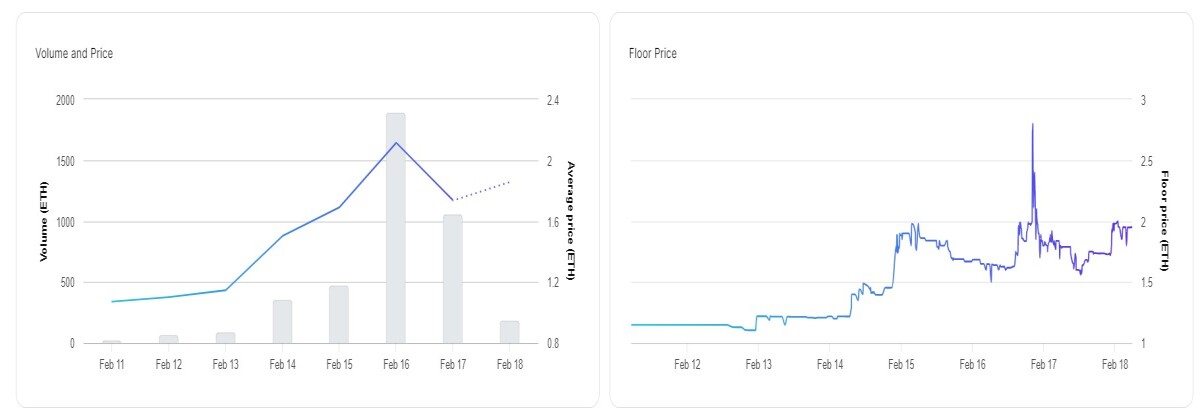Image resolution: width=1200 pixels, height=414 pixels.
Task: Click the Feb 12 volume bar
Action: tap(169, 339)
